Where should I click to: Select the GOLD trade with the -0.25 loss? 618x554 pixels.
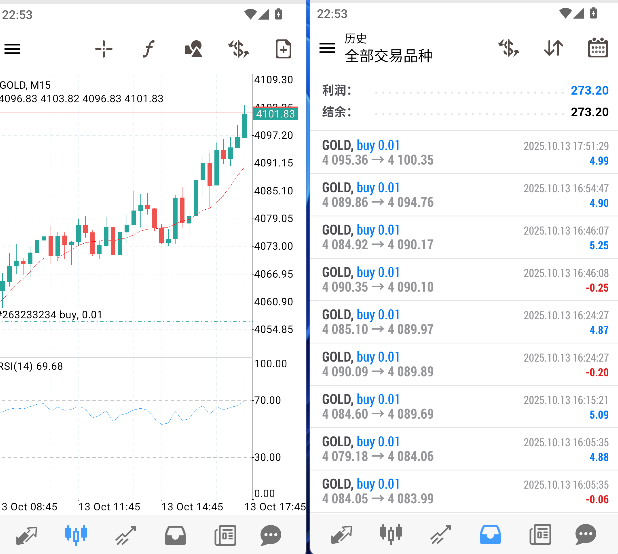tap(464, 279)
